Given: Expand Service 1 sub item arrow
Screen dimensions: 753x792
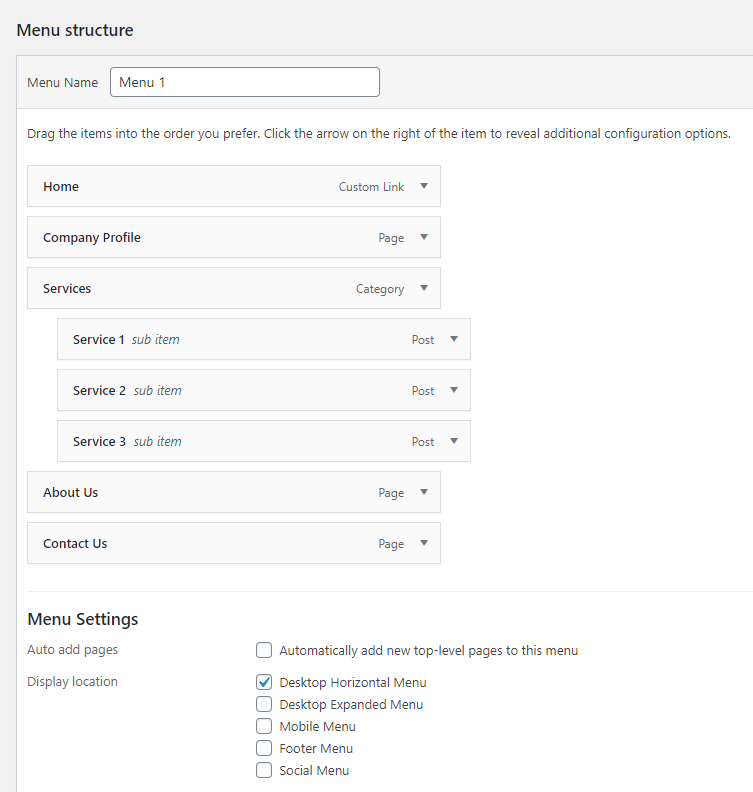Looking at the screenshot, I should point(454,339).
